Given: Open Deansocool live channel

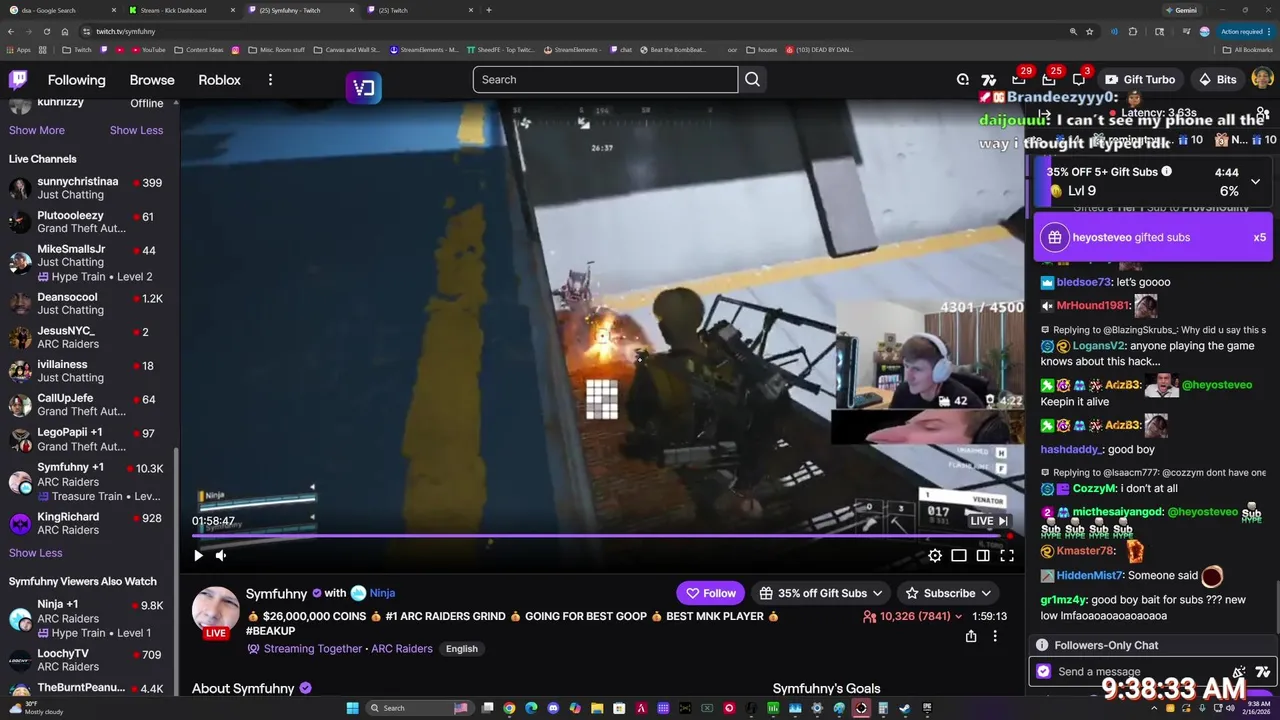Looking at the screenshot, I should [88, 303].
